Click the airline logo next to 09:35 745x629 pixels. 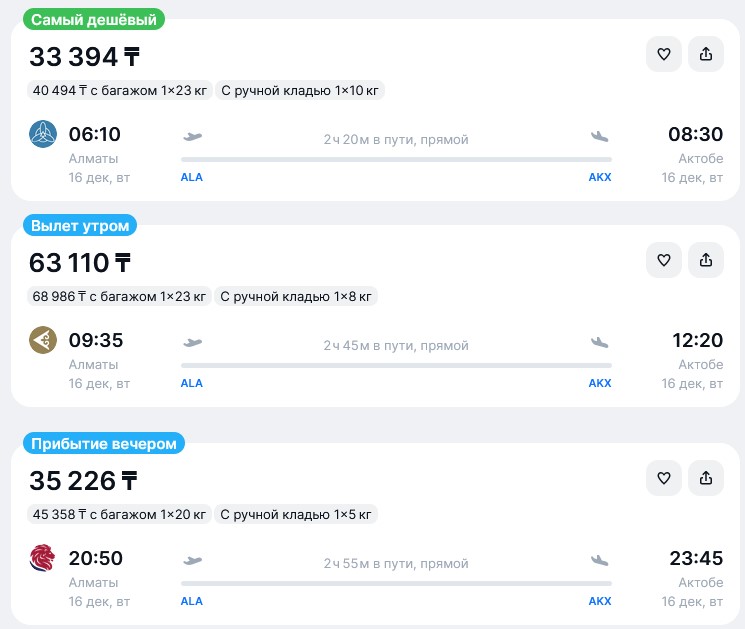[x=44, y=340]
